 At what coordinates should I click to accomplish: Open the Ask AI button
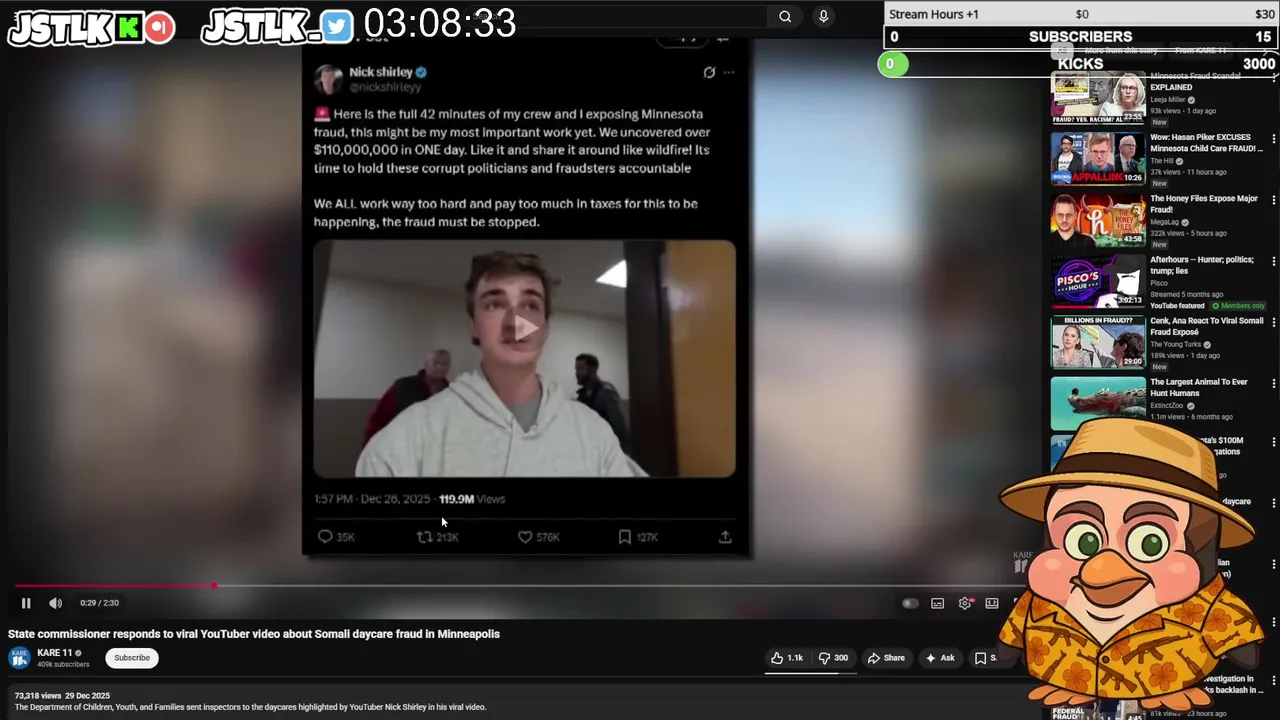click(x=940, y=658)
